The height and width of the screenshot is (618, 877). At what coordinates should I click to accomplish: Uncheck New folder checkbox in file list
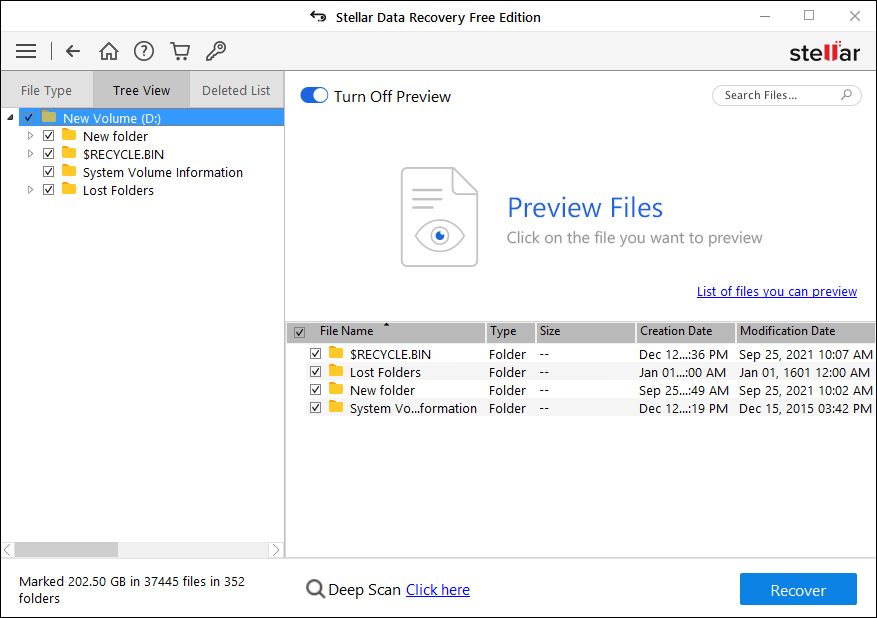(x=315, y=389)
